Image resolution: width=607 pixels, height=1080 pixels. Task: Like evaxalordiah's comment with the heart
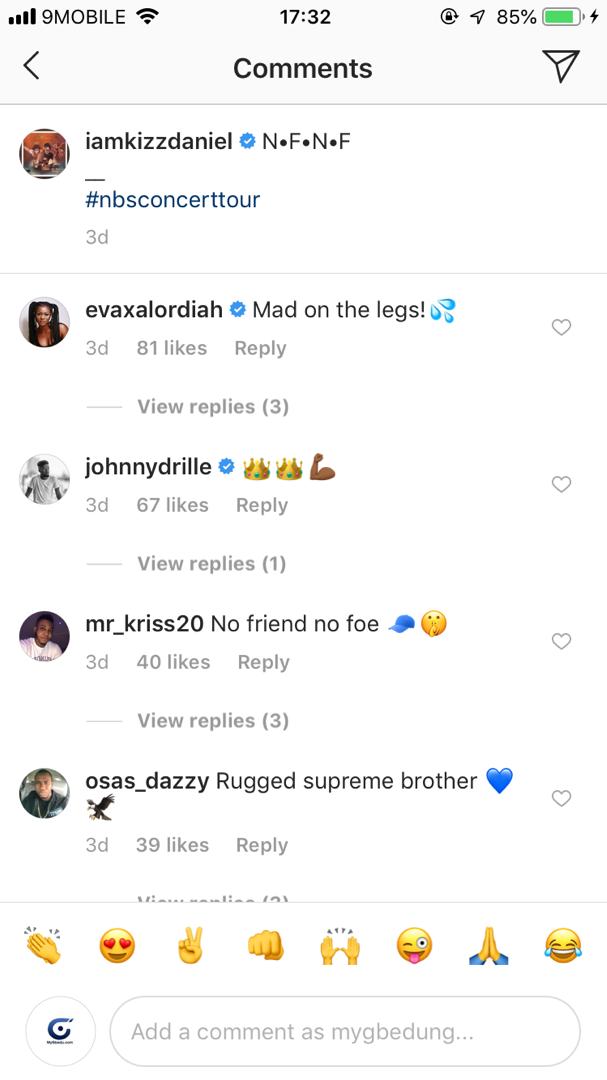[x=561, y=327]
